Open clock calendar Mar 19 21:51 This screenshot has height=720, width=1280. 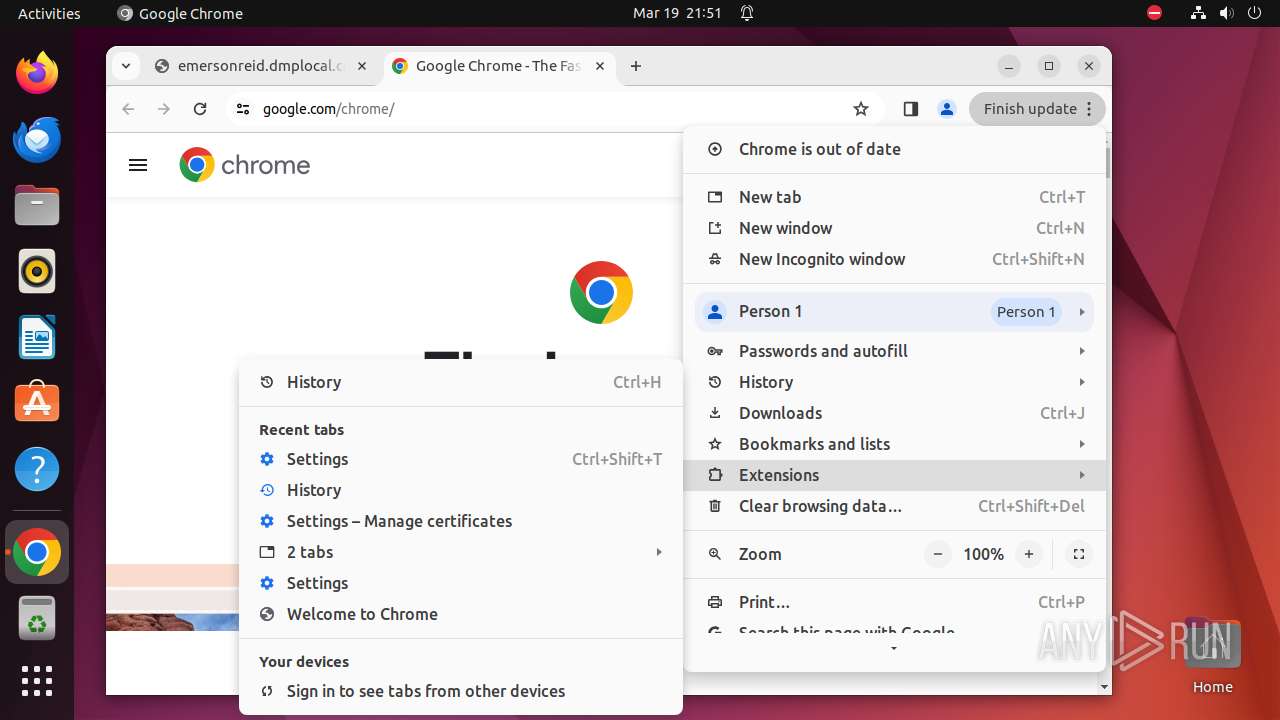tap(677, 13)
